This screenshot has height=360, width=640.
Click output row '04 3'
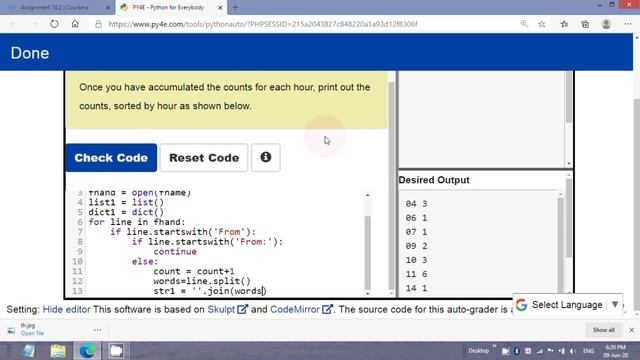pos(416,204)
